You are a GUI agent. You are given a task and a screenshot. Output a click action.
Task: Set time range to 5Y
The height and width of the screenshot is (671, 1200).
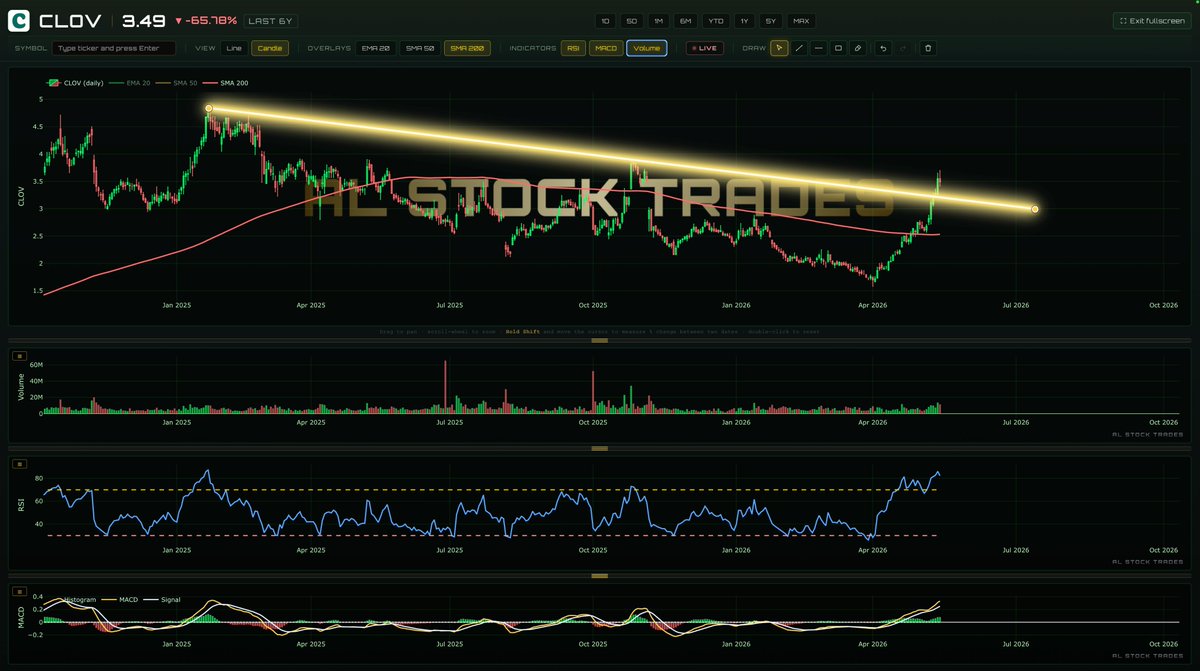coord(770,21)
